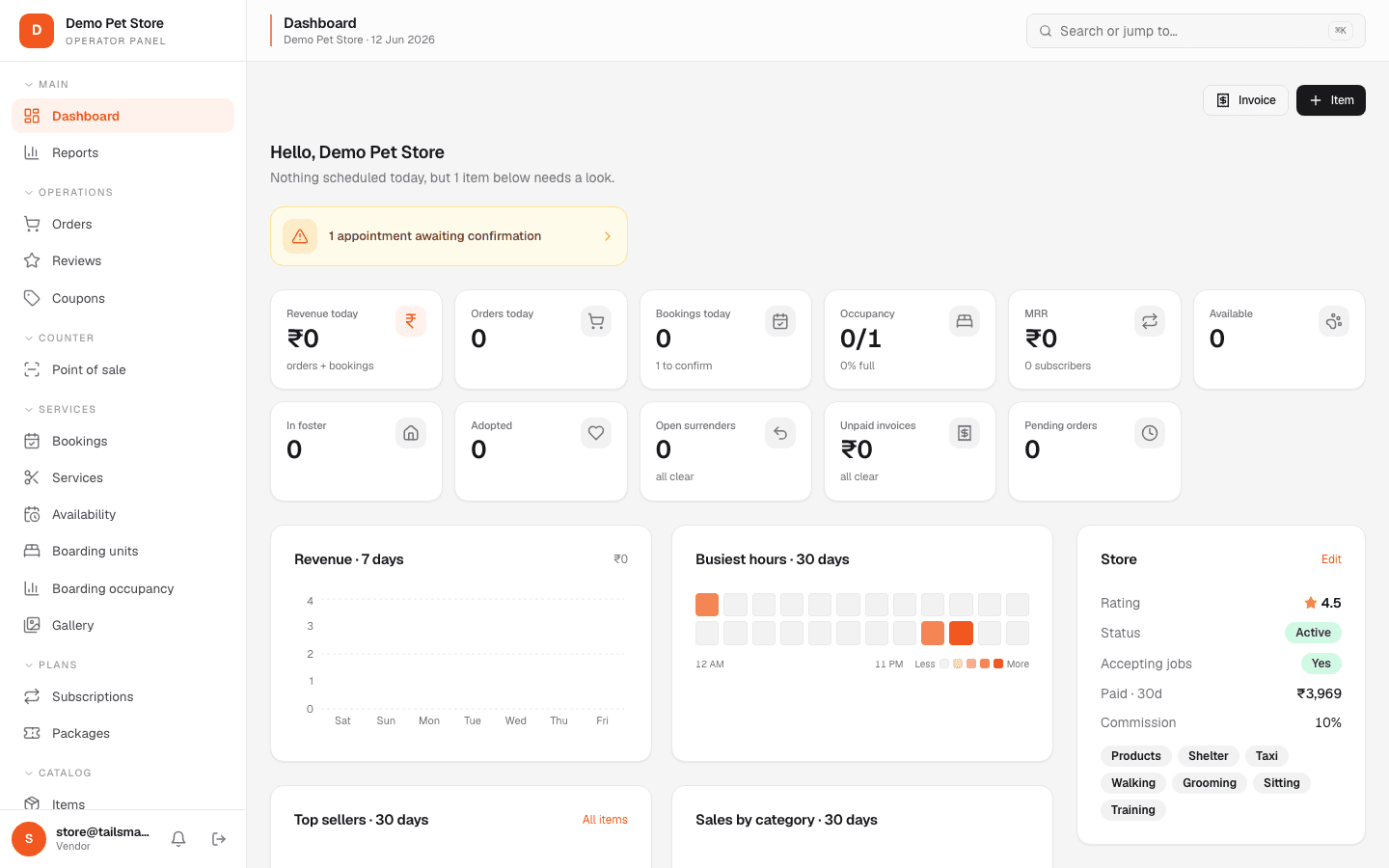Click the Bookings today stat card
The width and height of the screenshot is (1389, 868).
725,339
